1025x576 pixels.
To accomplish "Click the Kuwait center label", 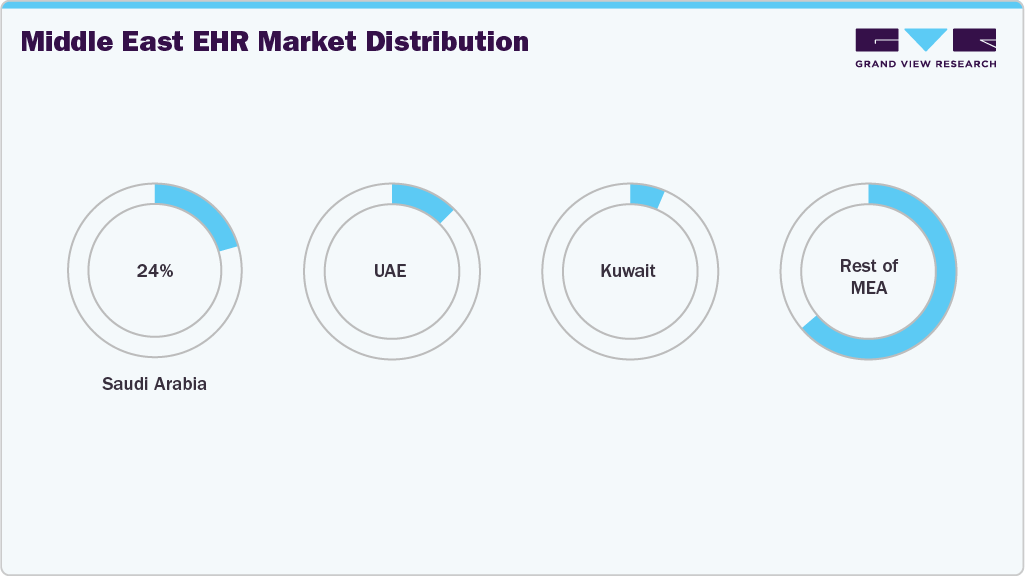I will 628,271.
